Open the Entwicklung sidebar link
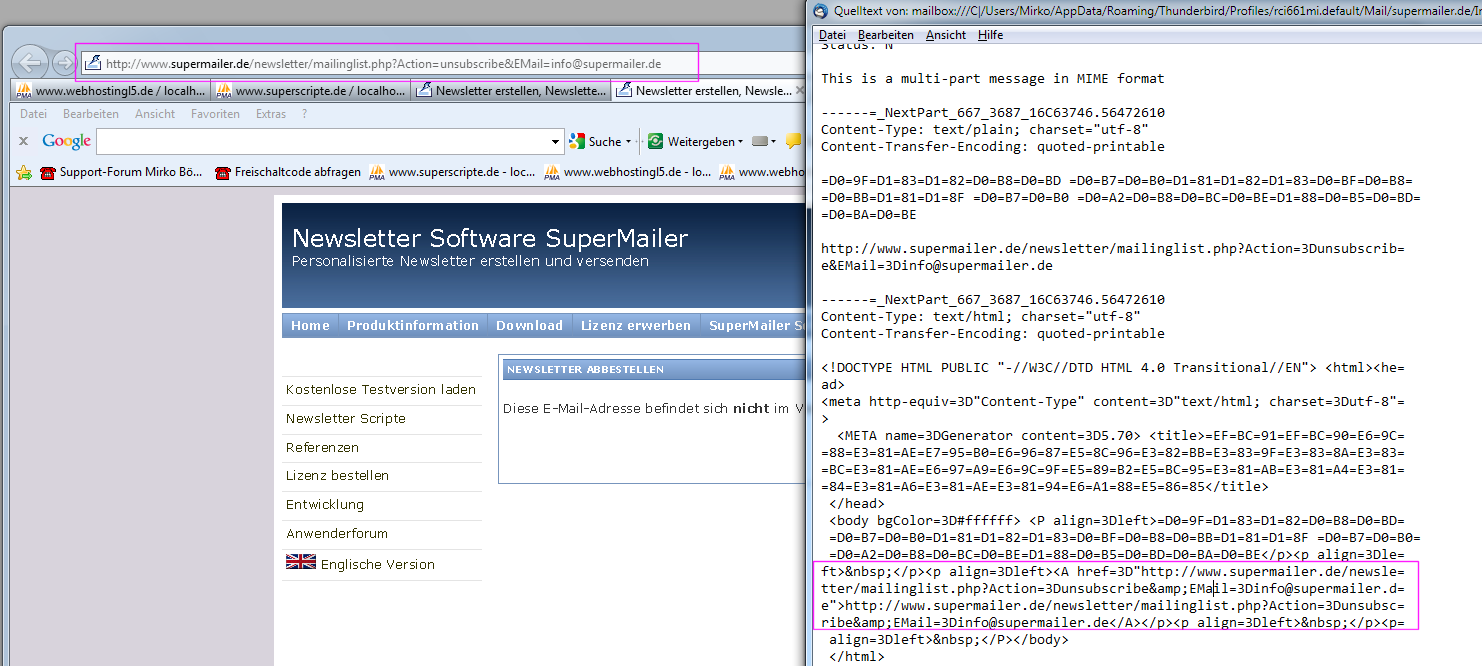This screenshot has height=666, width=1482. coord(325,504)
